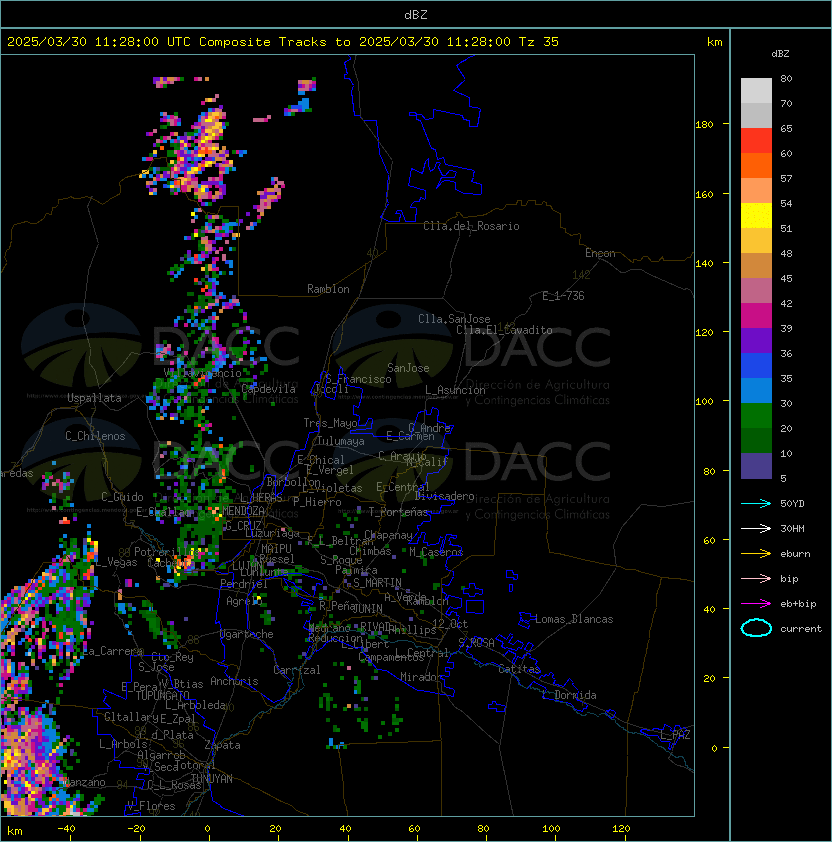
Task: Click the 'current' legend label
Action: [x=801, y=629]
